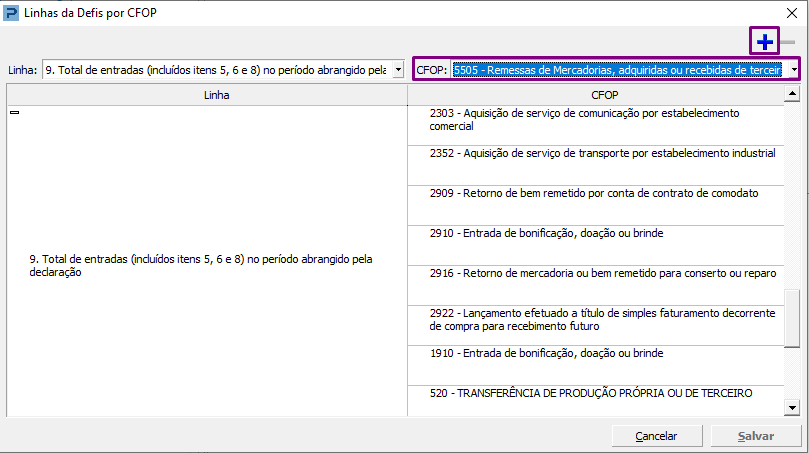Image resolution: width=809 pixels, height=453 pixels.
Task: Select row 1910 - Entrada de bonificação
Action: [596, 365]
